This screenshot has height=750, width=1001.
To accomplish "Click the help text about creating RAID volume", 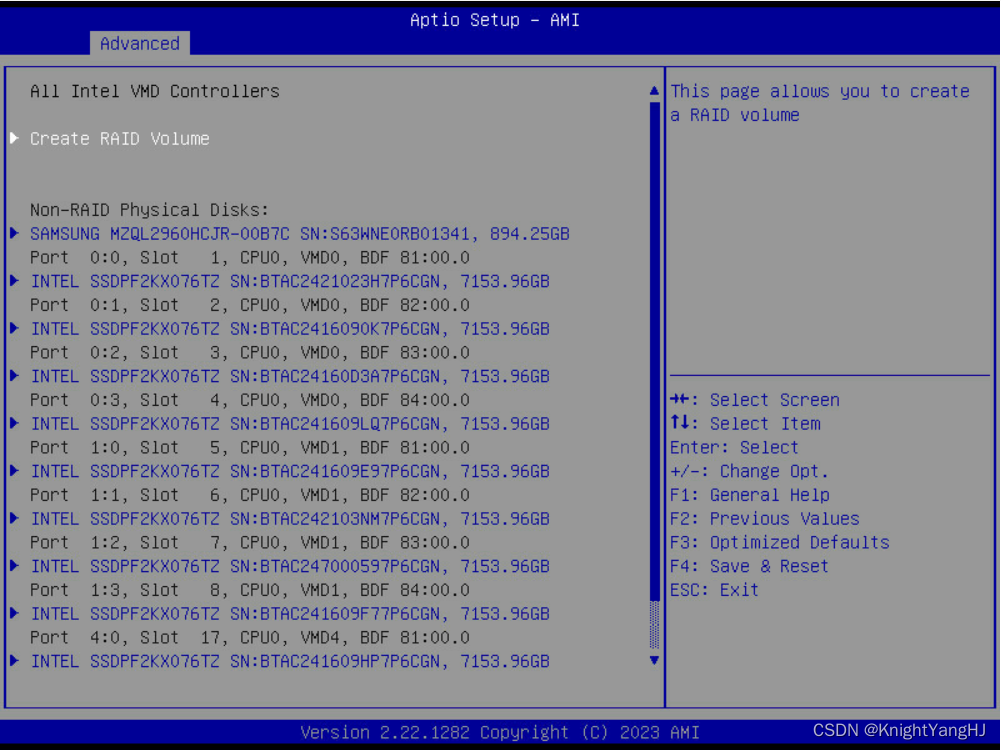I will pyautogui.click(x=820, y=103).
